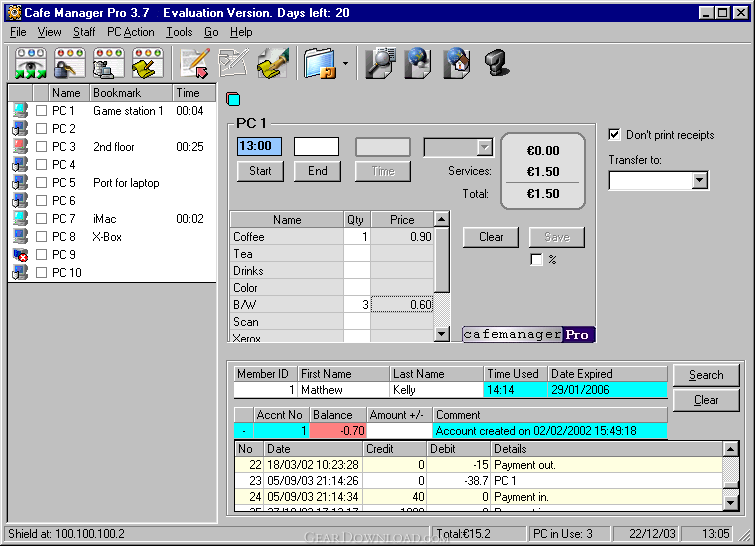Click the Start button

tap(260, 171)
